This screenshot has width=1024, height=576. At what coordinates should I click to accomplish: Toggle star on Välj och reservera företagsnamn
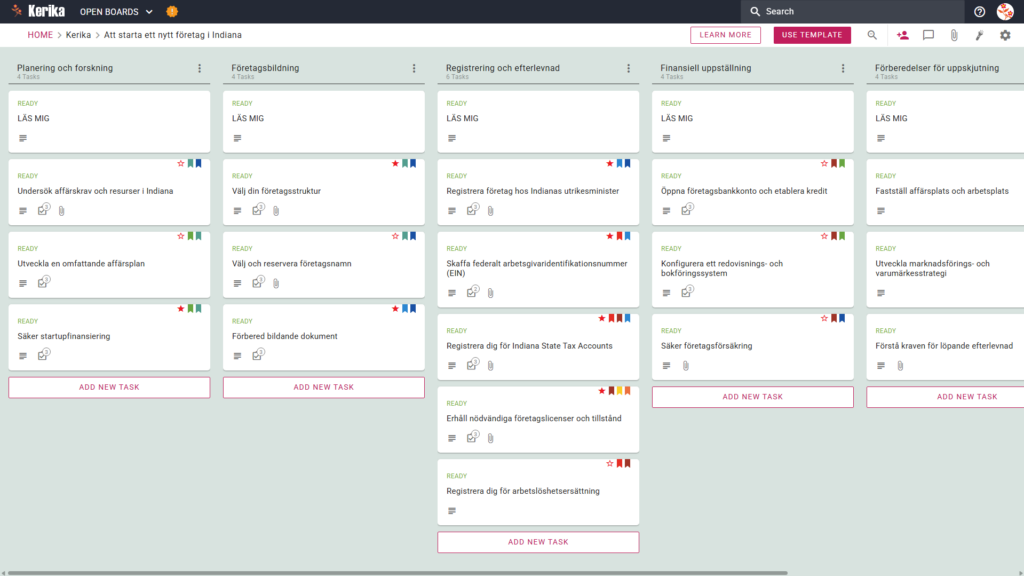click(395, 236)
